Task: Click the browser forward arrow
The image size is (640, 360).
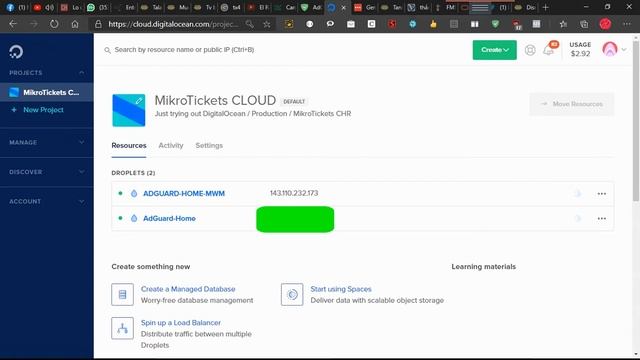Action: [x=33, y=24]
